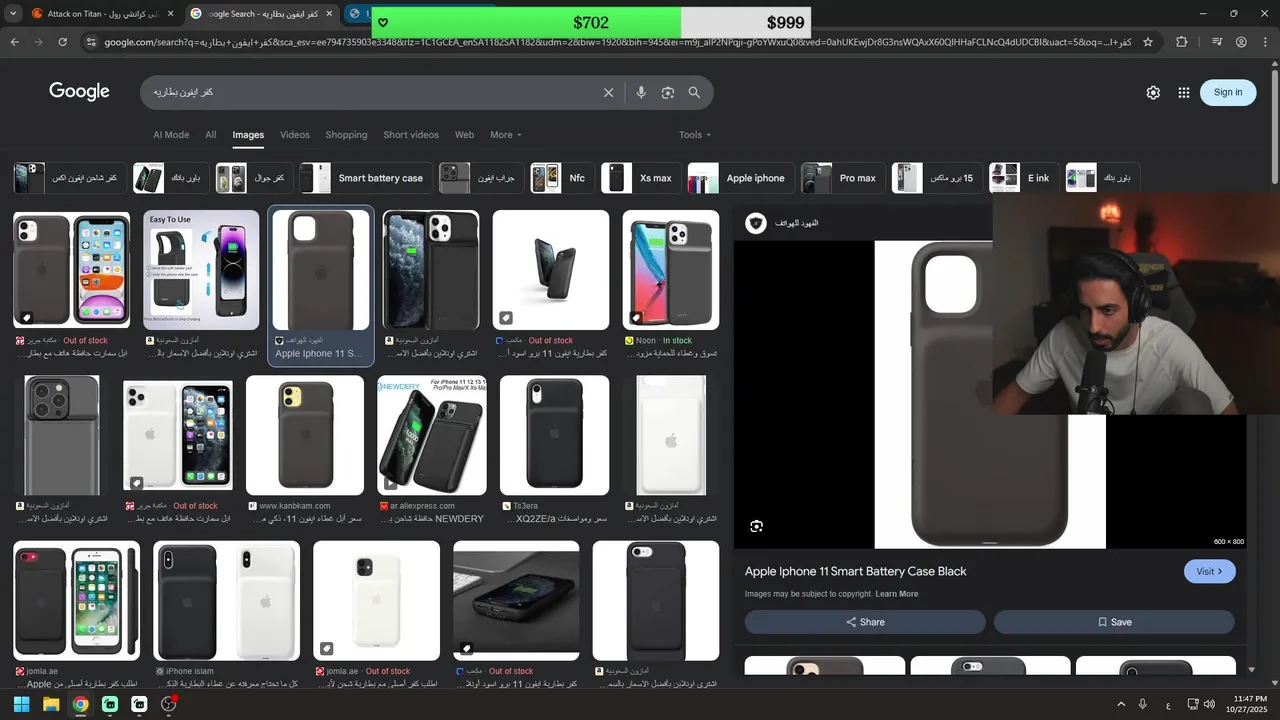Reload the page in Chrome
The image size is (1280, 720).
(62, 42)
